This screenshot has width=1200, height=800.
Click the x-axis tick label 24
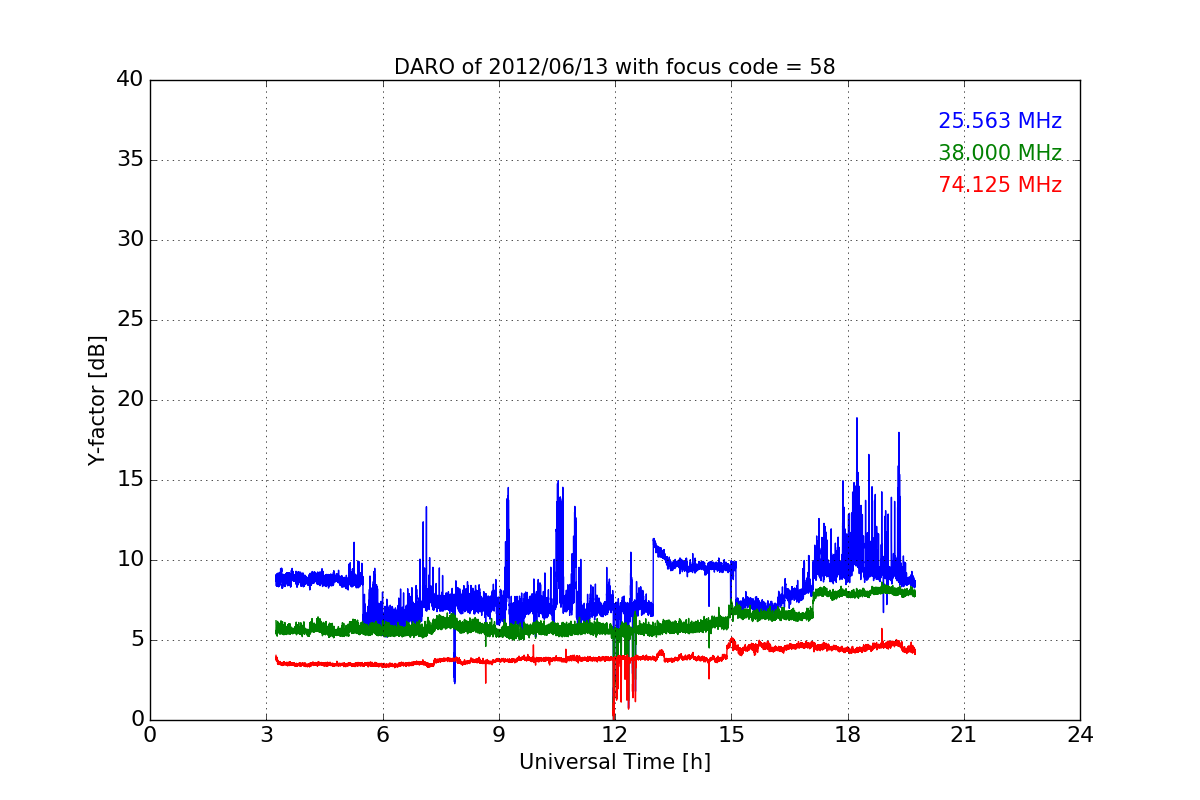[1080, 735]
